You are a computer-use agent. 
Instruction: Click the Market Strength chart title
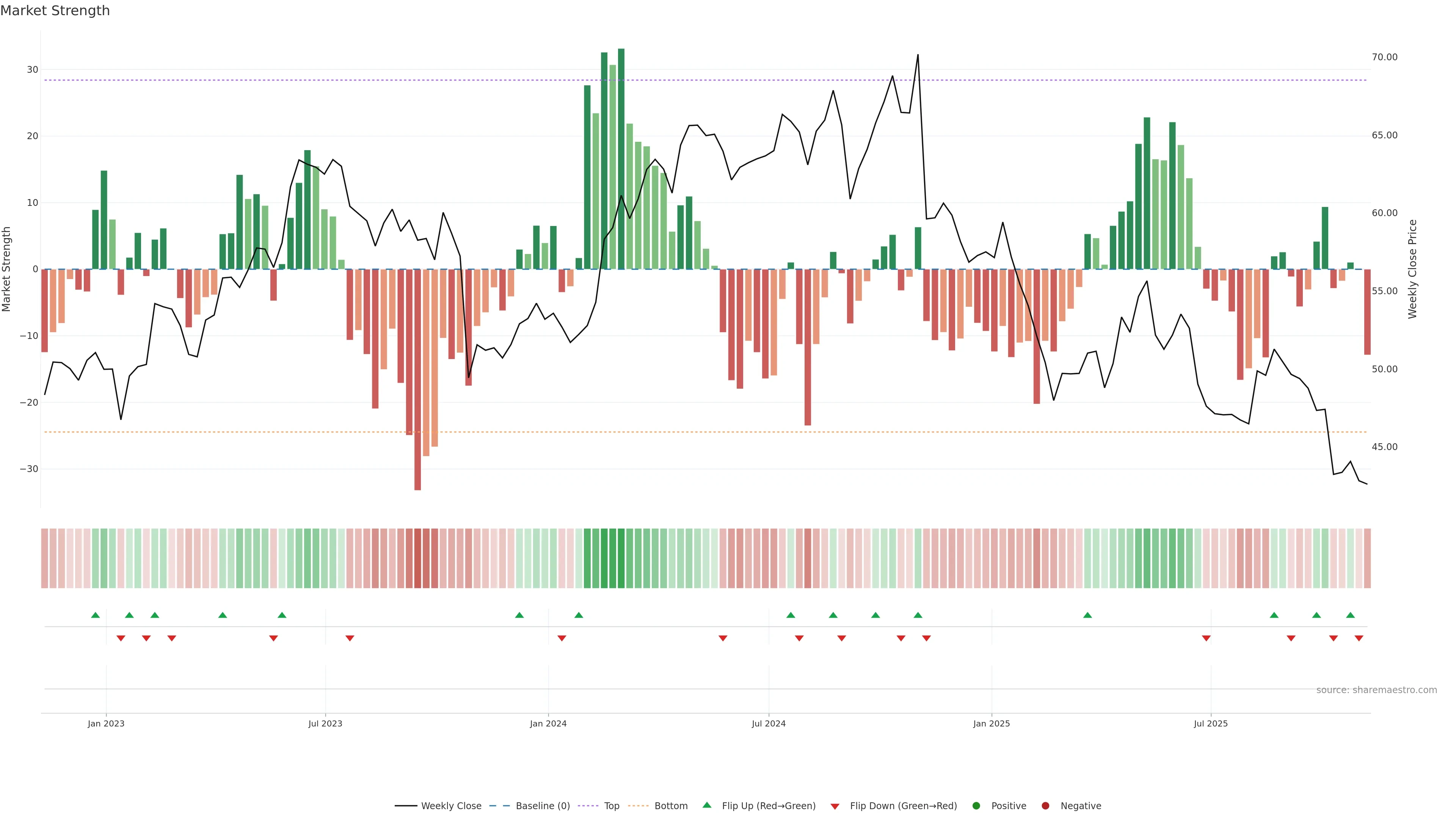point(55,11)
